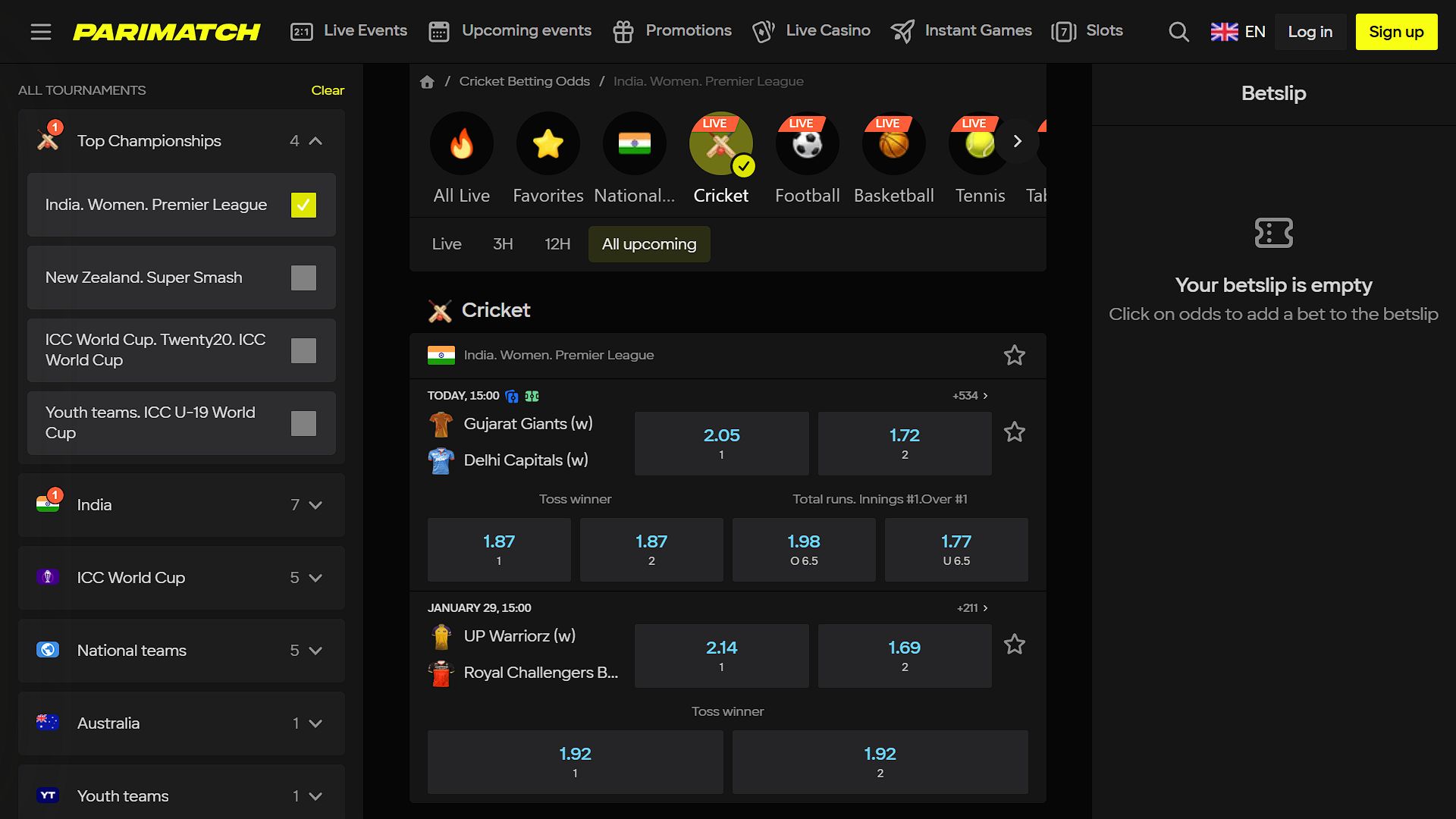
Task: Select the All Live flame icon
Action: [x=461, y=143]
